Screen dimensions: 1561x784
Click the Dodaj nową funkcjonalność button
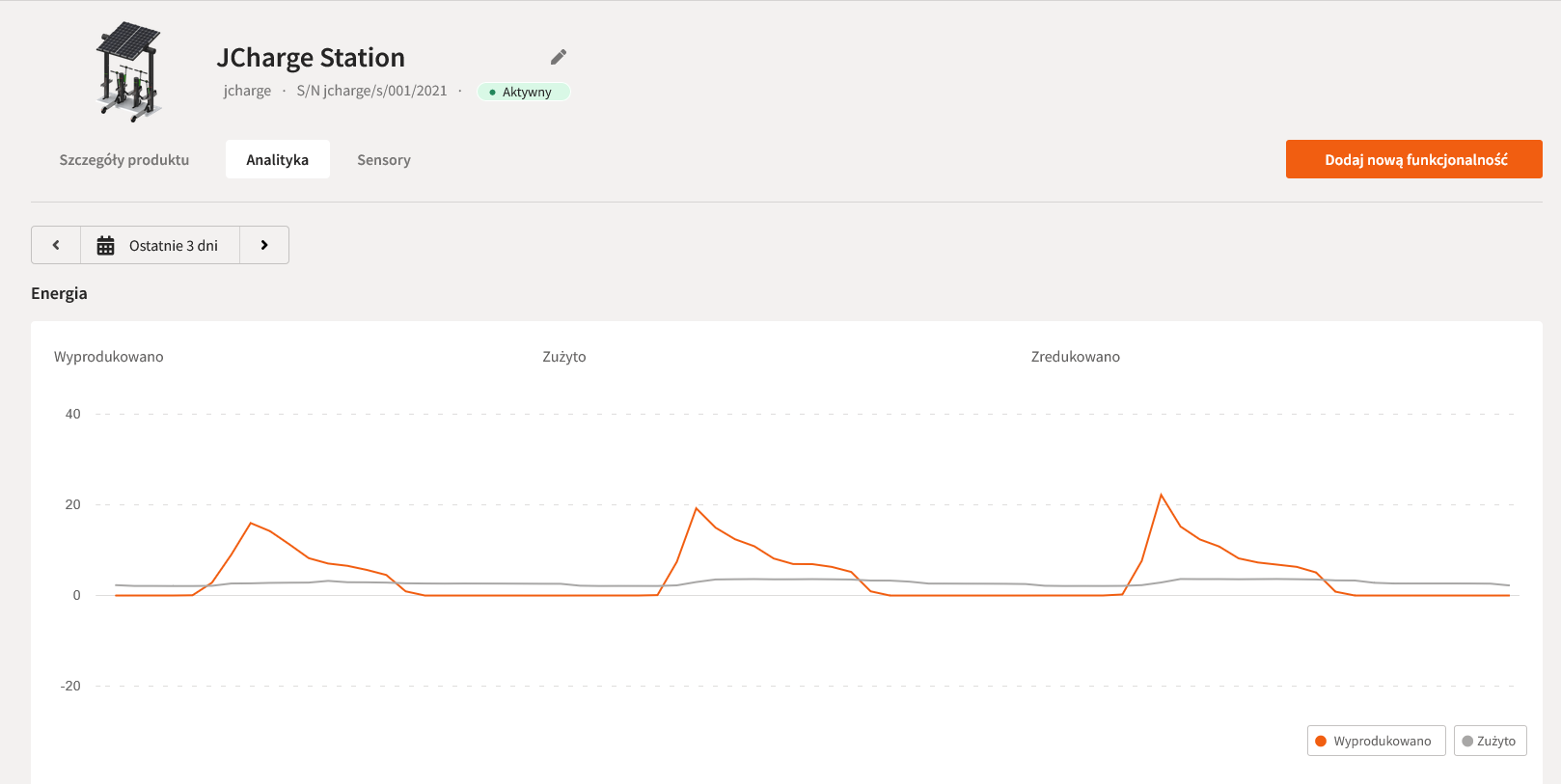click(1414, 159)
